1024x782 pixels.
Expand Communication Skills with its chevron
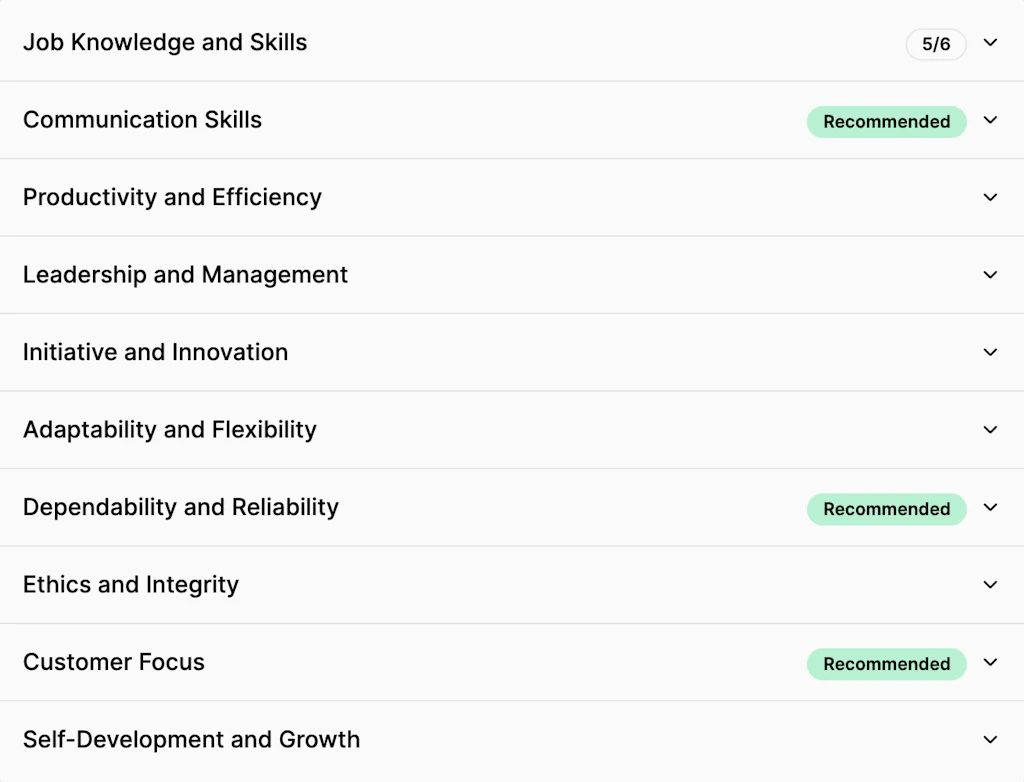(x=990, y=120)
